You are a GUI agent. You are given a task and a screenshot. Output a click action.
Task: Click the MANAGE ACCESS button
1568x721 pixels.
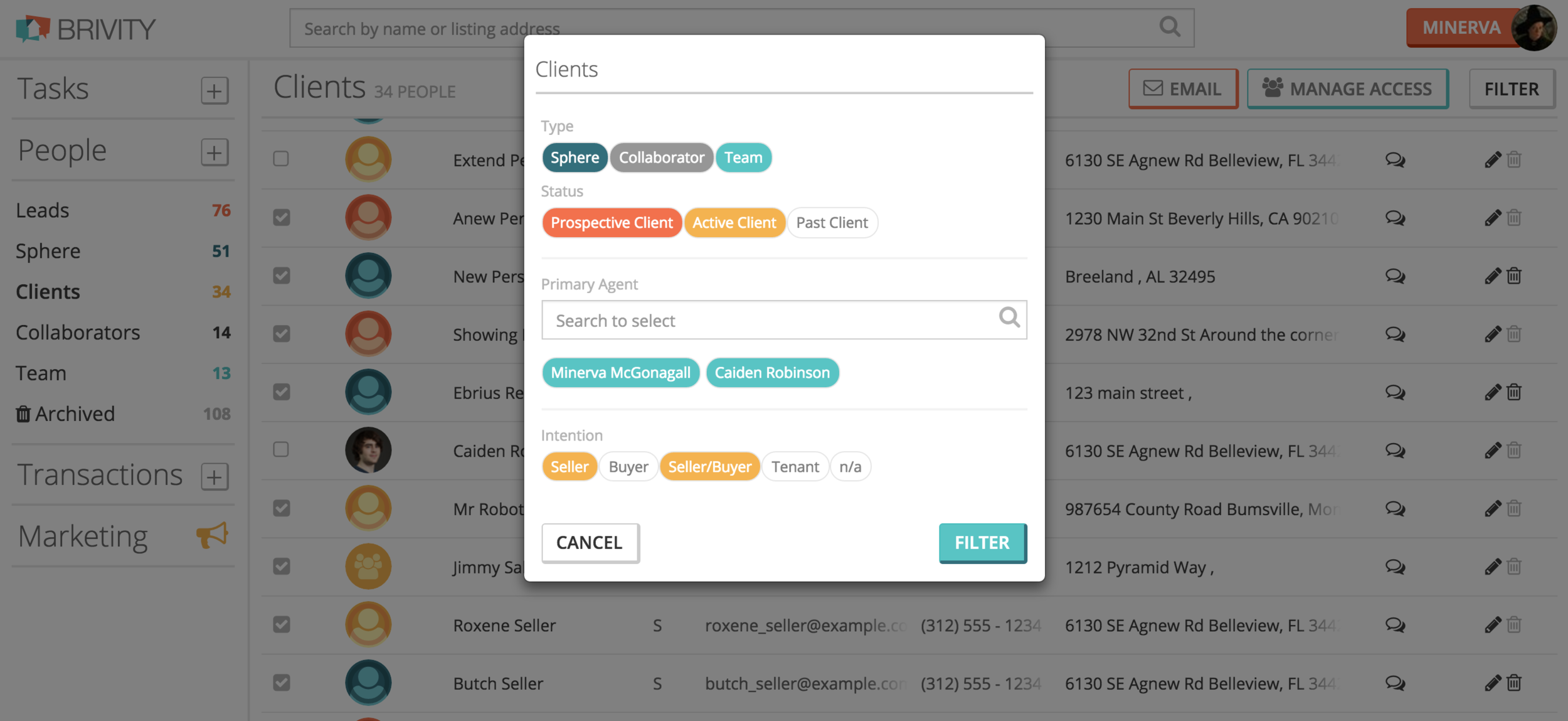point(1347,89)
